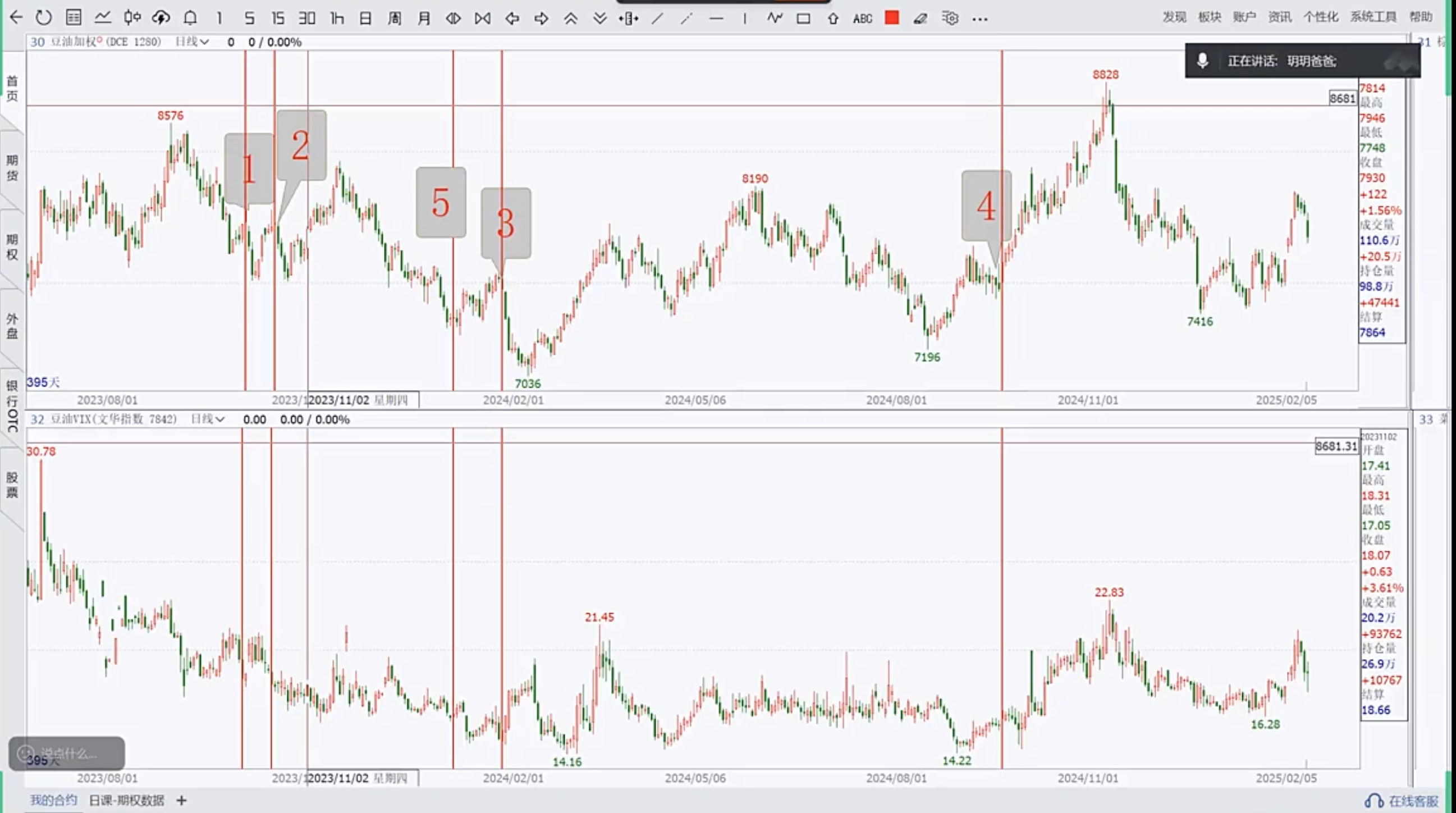Switch to the 15 minute period
The height and width of the screenshot is (813, 1456).
click(277, 19)
